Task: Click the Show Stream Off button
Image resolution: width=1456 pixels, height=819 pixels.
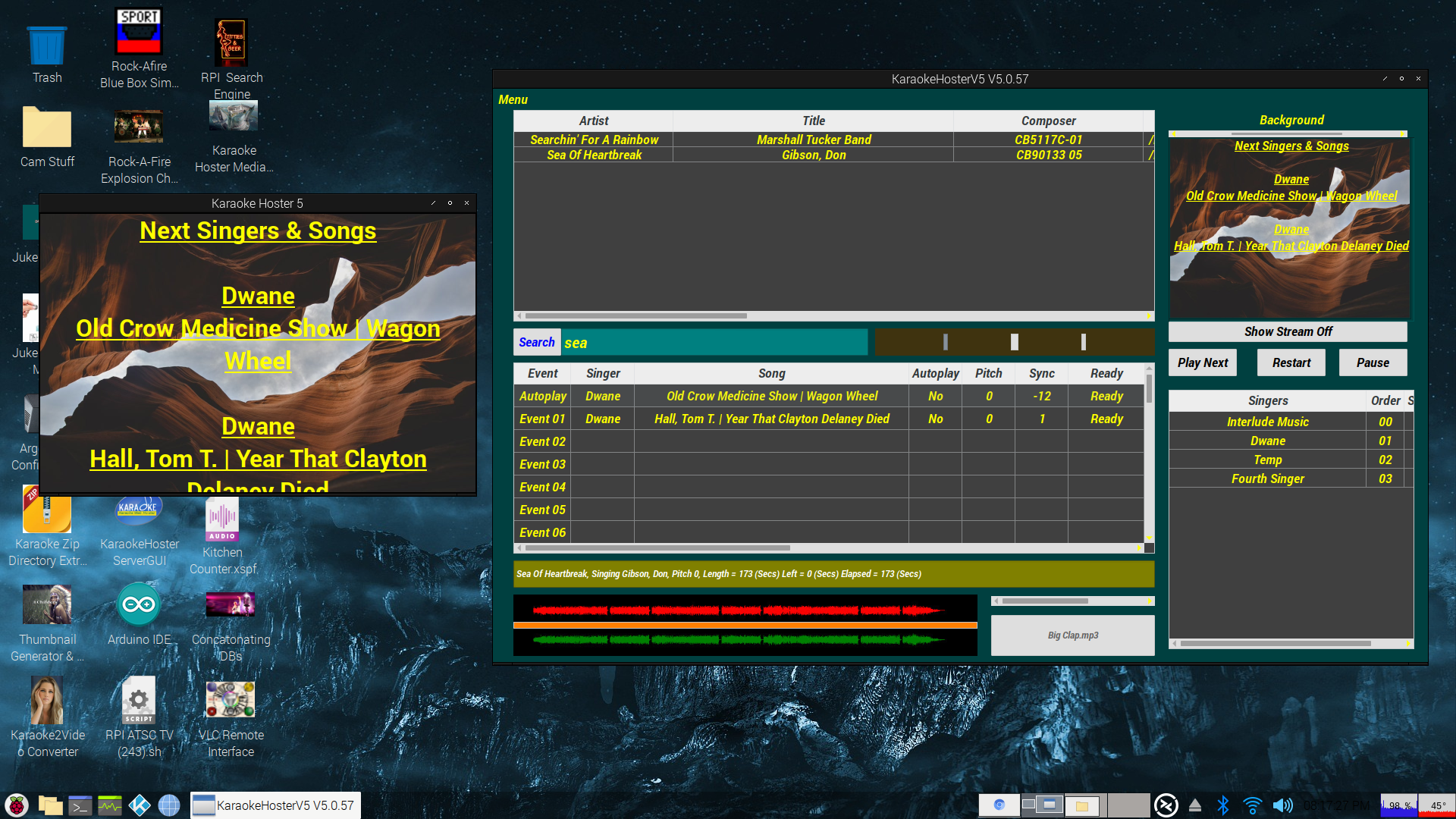Action: click(x=1288, y=331)
